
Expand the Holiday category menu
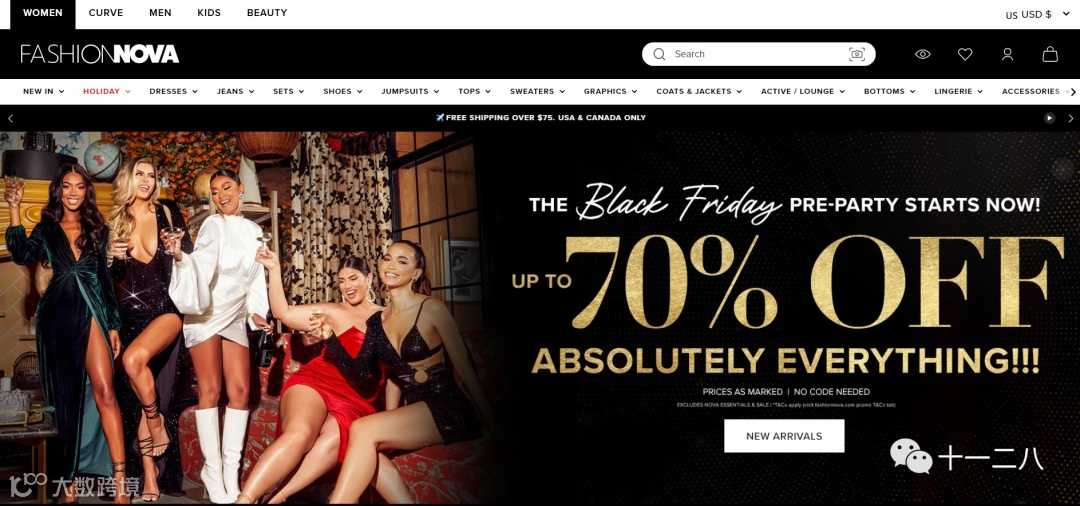(x=107, y=91)
